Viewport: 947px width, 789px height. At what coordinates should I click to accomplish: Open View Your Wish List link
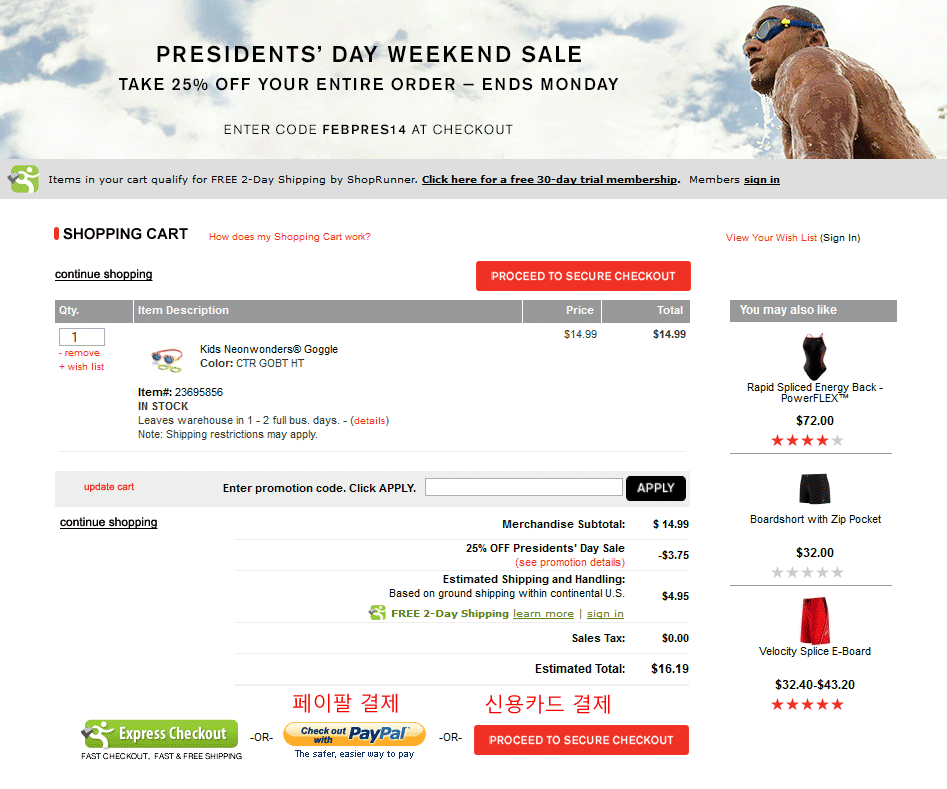point(771,238)
